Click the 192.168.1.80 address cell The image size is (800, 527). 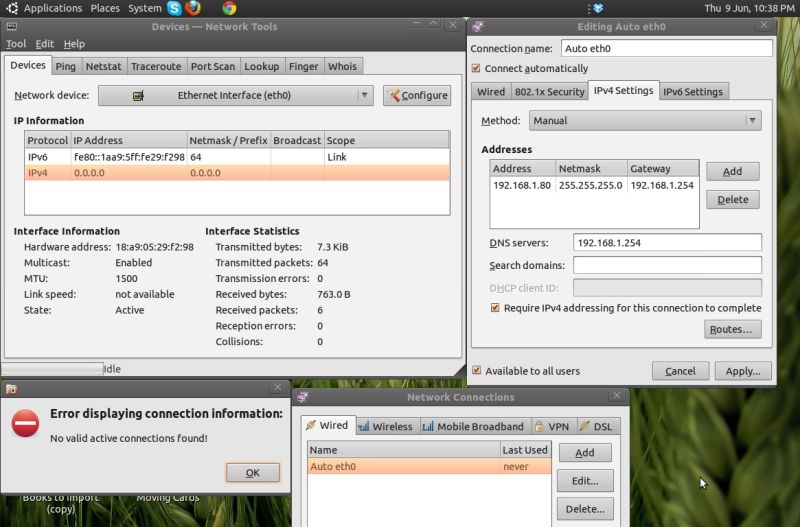[x=522, y=185]
